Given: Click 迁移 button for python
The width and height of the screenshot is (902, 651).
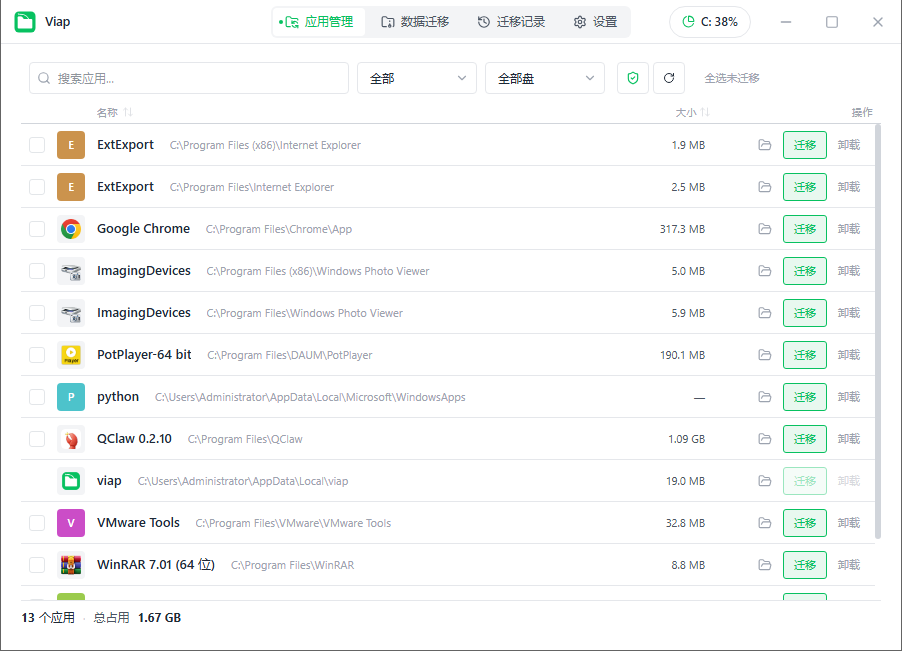Looking at the screenshot, I should point(805,397).
